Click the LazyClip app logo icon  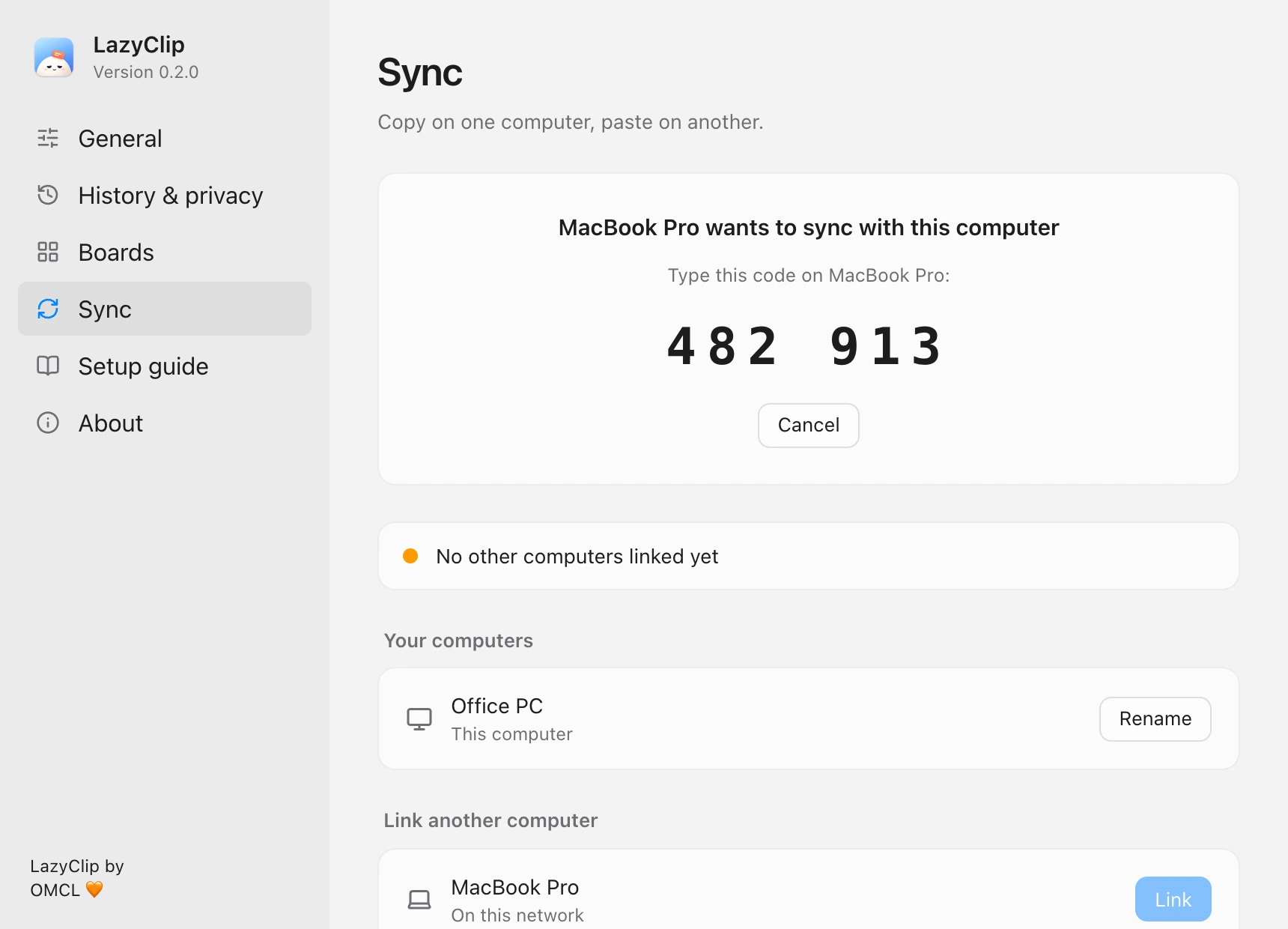(x=54, y=58)
